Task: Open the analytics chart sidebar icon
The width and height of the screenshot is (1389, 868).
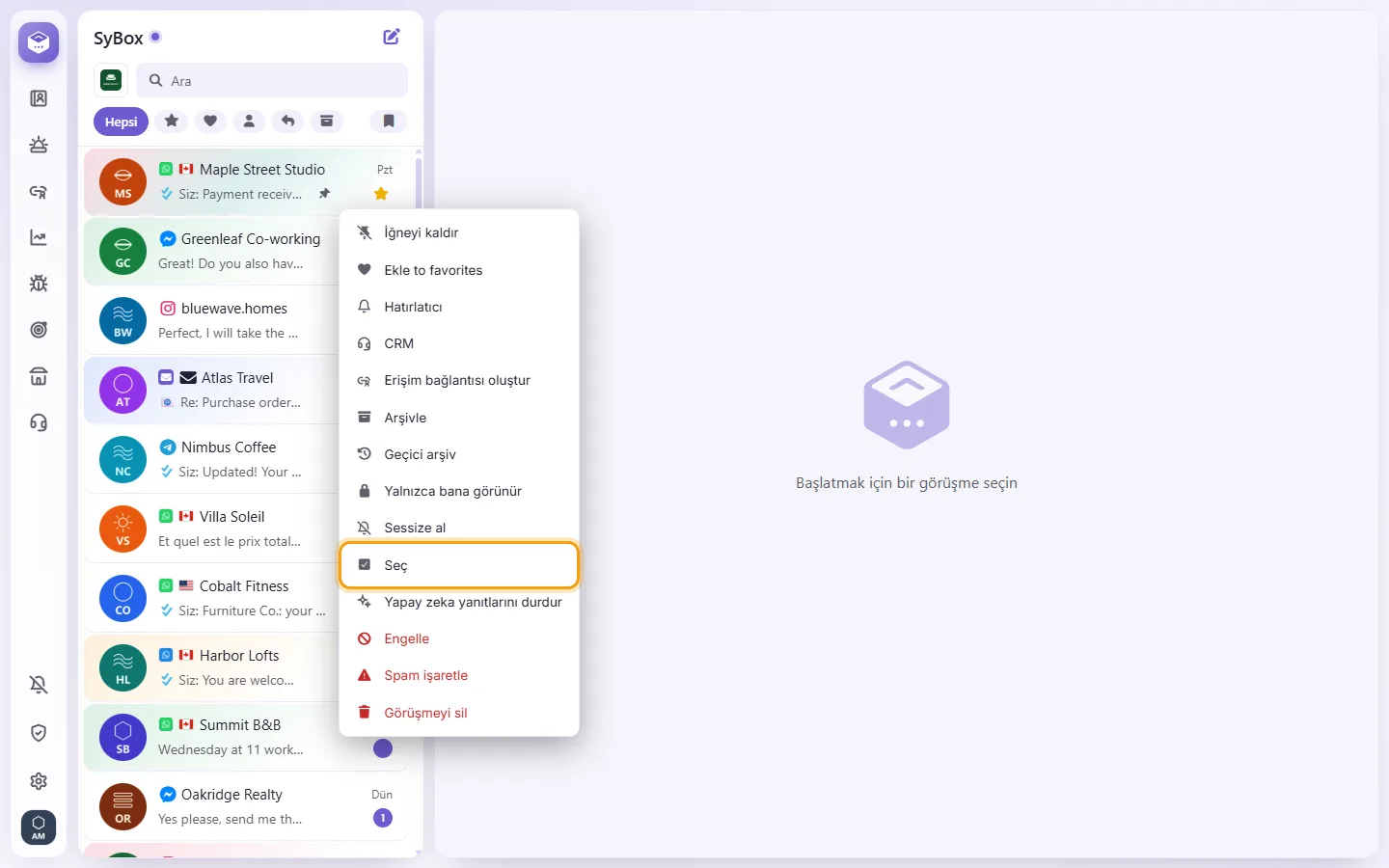Action: point(39,237)
